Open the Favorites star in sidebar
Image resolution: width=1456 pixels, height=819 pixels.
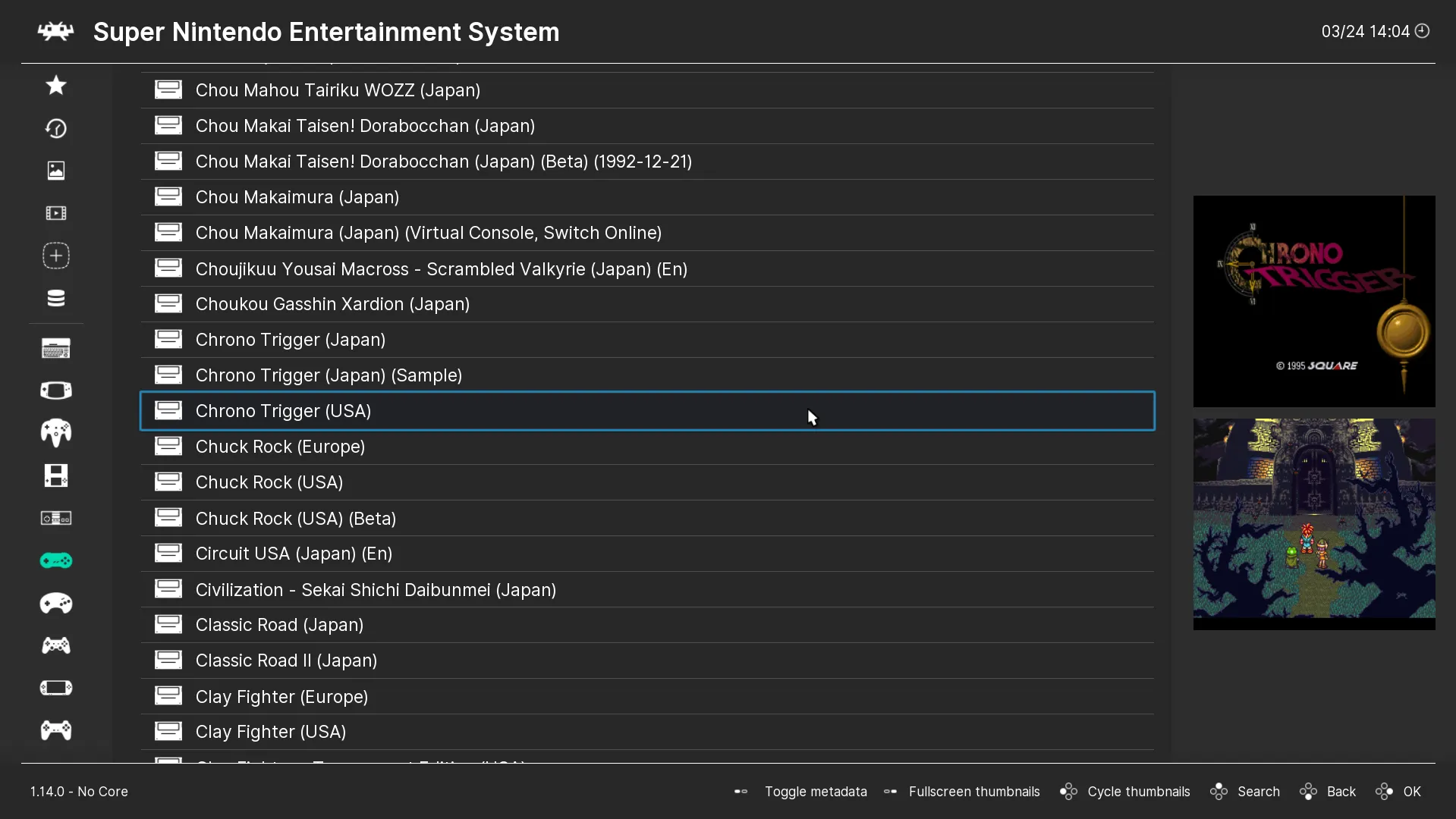[56, 86]
